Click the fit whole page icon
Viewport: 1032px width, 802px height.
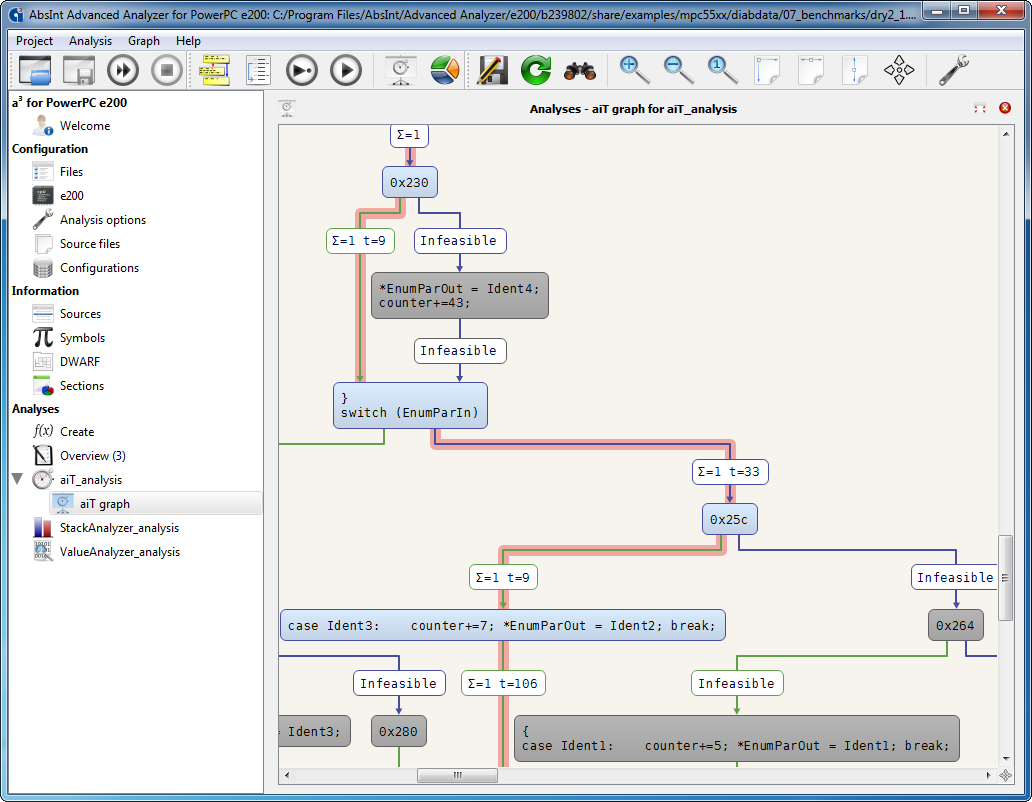coord(767,70)
